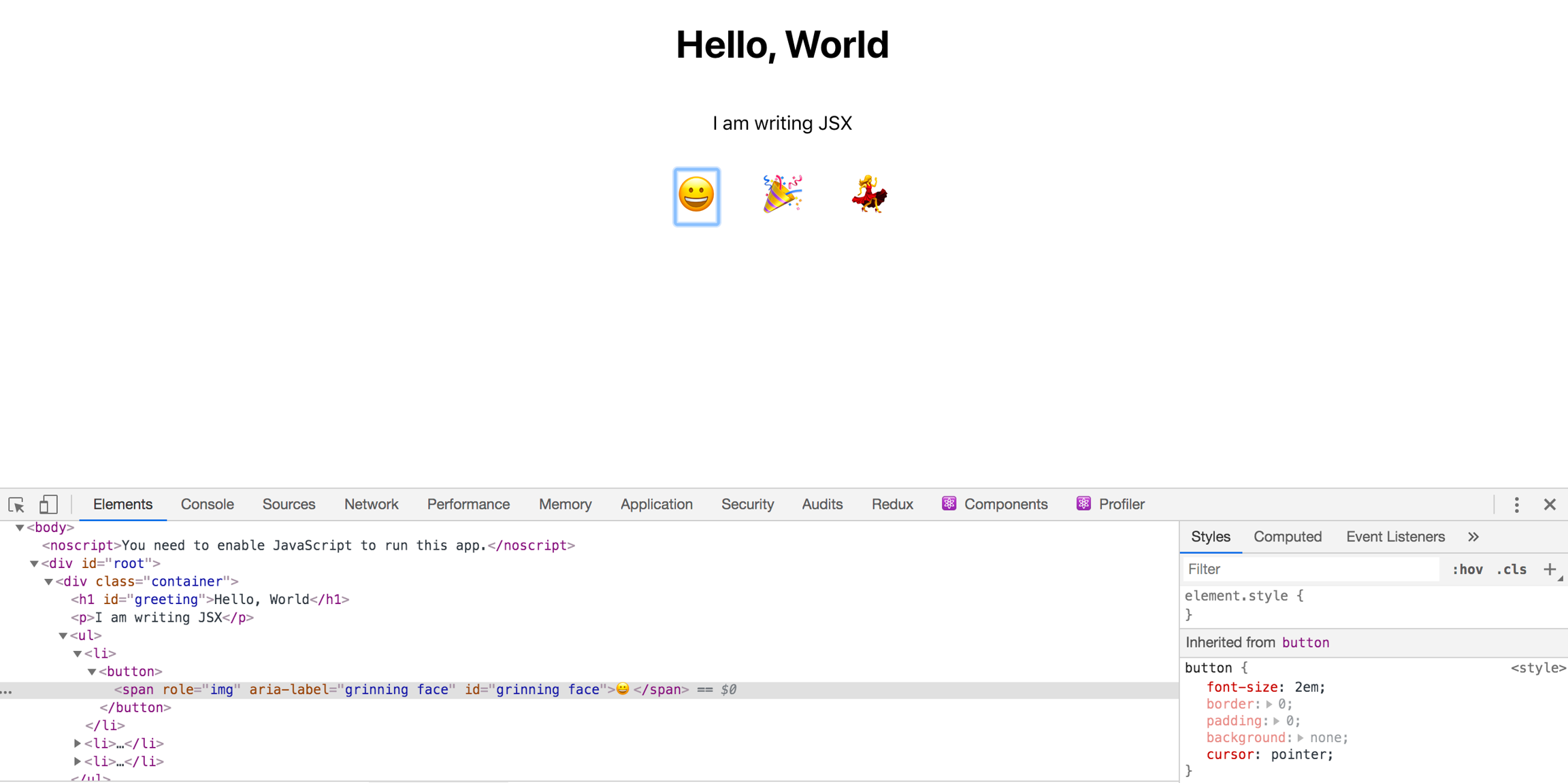Open the Computed styles tab

pyautogui.click(x=1287, y=537)
